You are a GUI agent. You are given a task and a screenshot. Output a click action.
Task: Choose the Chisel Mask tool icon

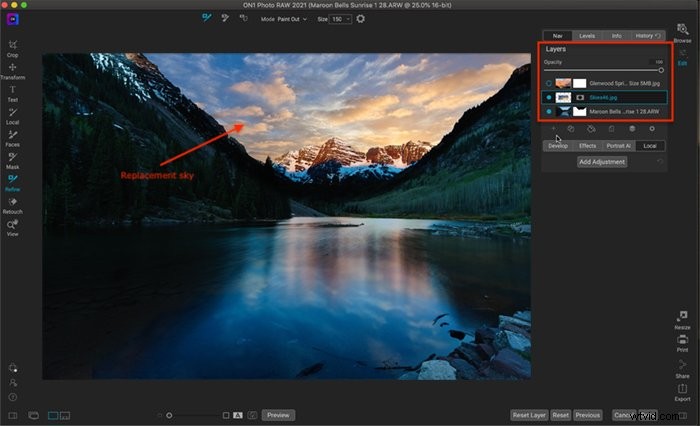coord(225,18)
